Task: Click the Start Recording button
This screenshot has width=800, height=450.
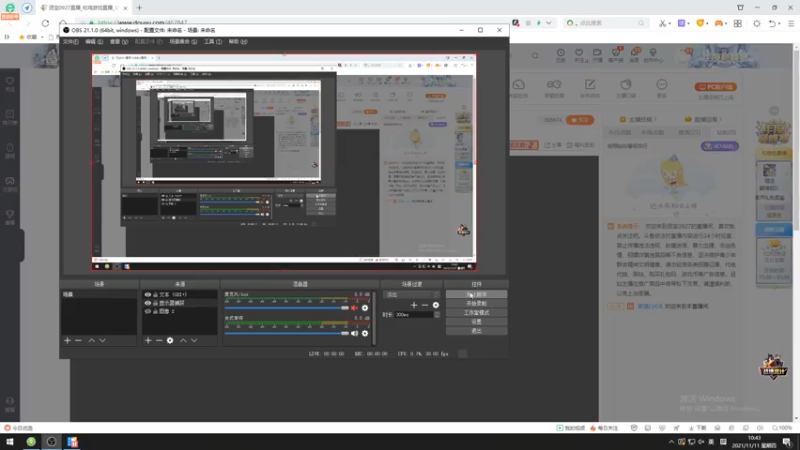Action: [477, 304]
